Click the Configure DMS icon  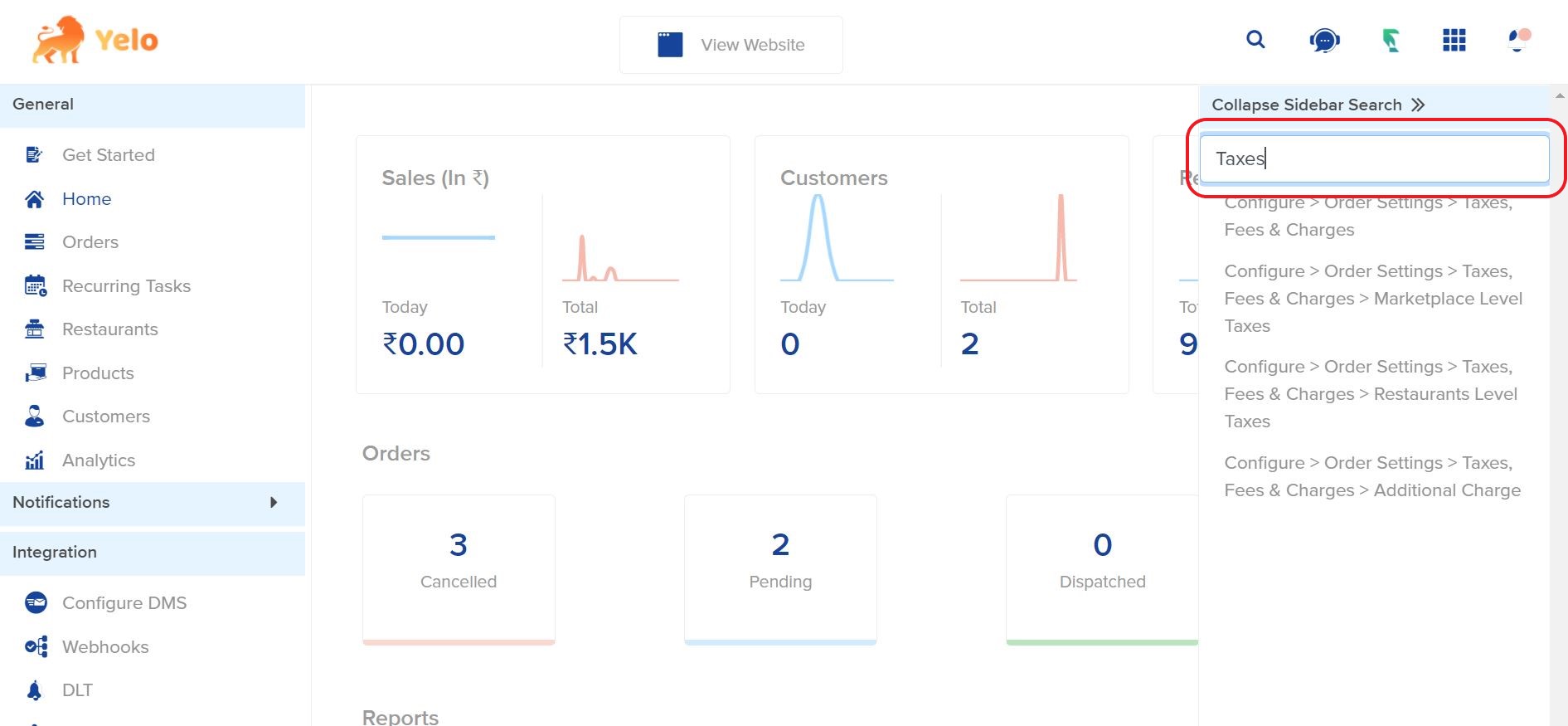[36, 603]
